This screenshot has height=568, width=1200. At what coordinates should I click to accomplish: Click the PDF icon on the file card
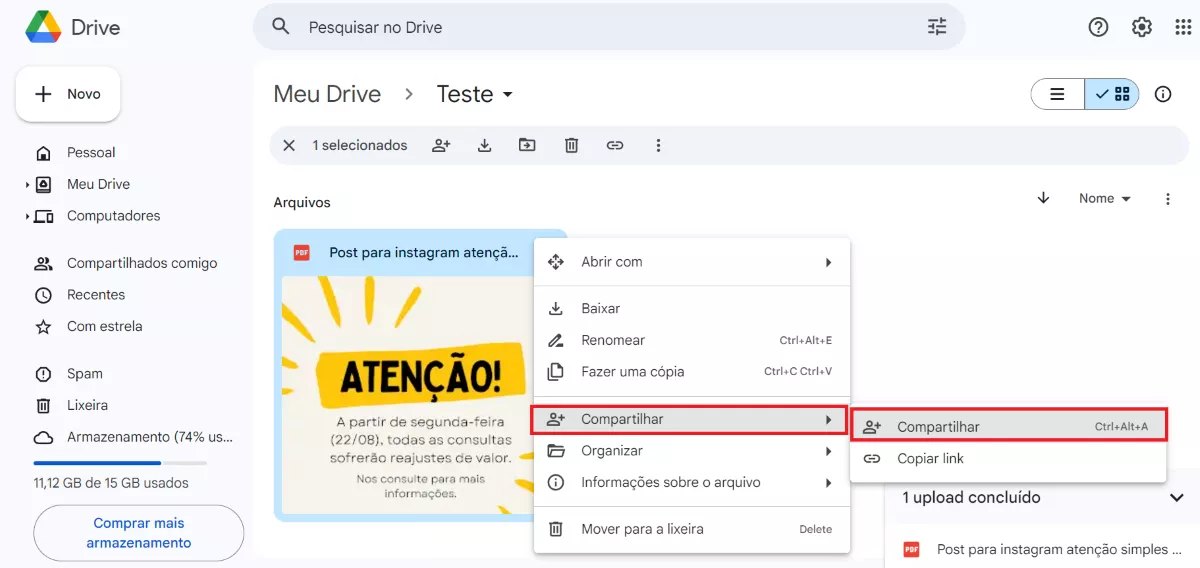click(x=301, y=253)
